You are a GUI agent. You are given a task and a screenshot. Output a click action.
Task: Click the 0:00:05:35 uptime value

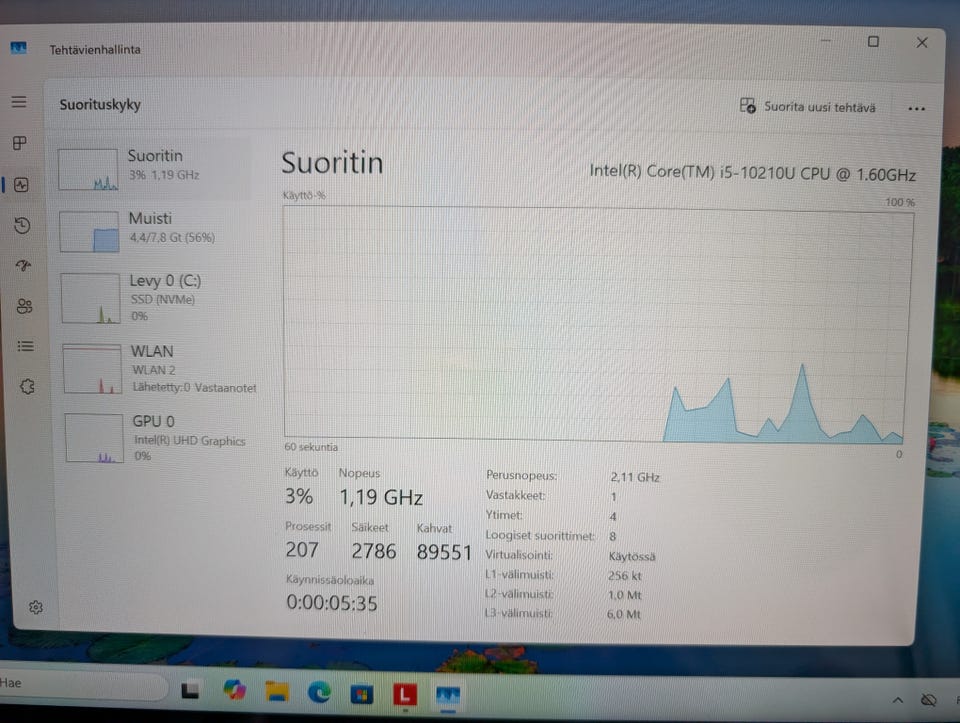[332, 603]
